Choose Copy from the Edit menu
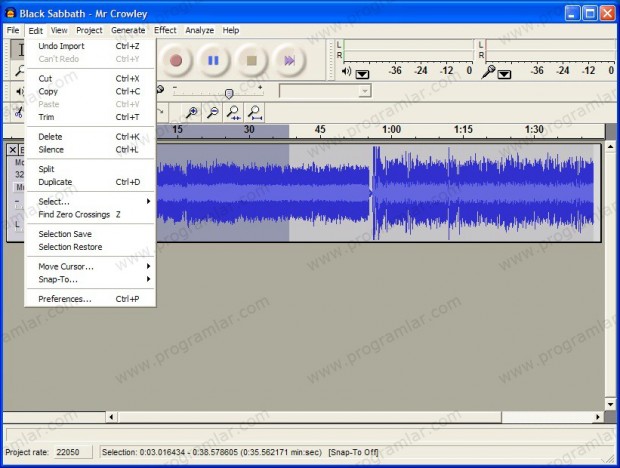Viewport: 620px width, 468px height. click(91, 92)
